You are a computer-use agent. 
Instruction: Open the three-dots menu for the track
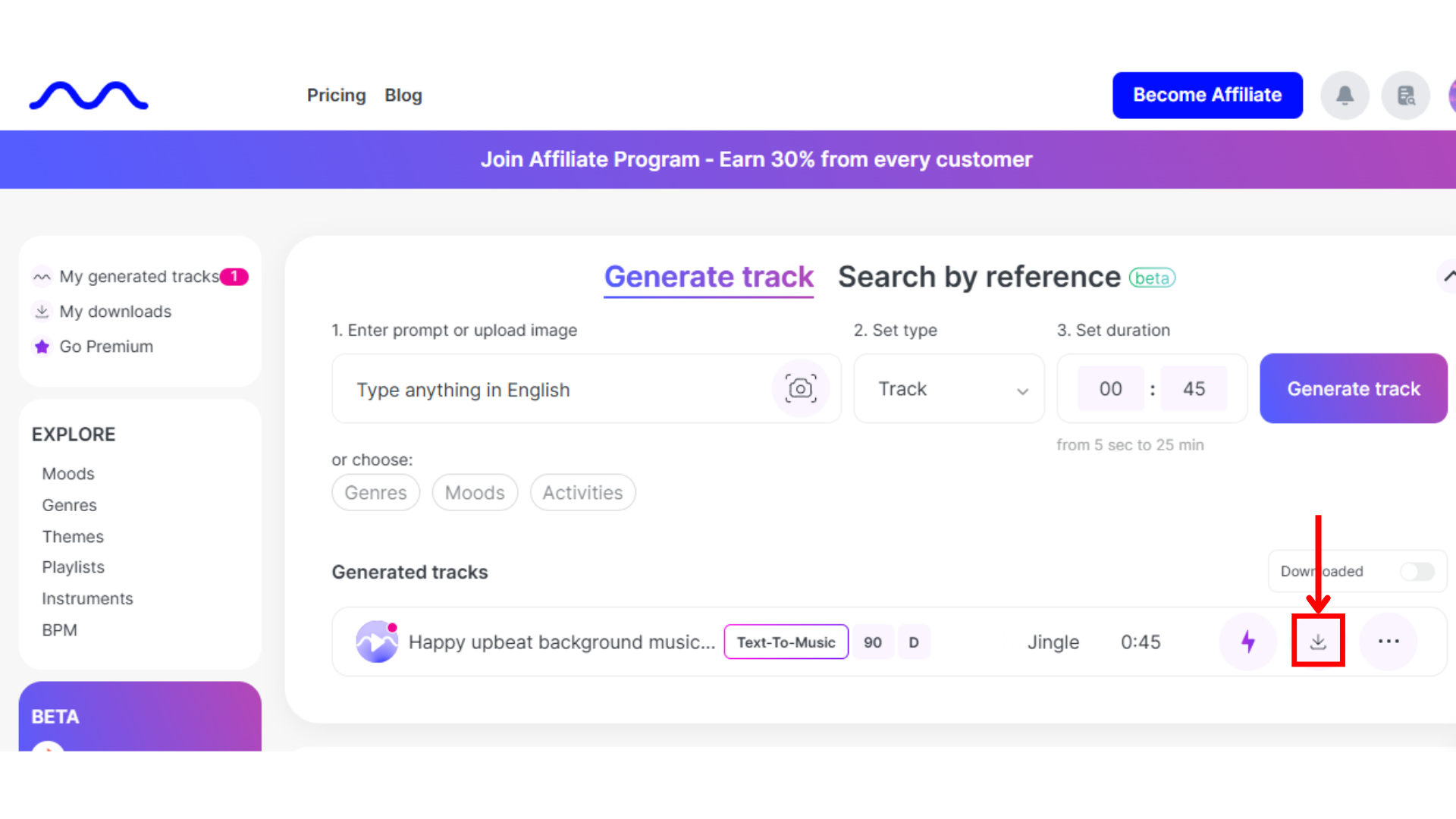pyautogui.click(x=1389, y=642)
